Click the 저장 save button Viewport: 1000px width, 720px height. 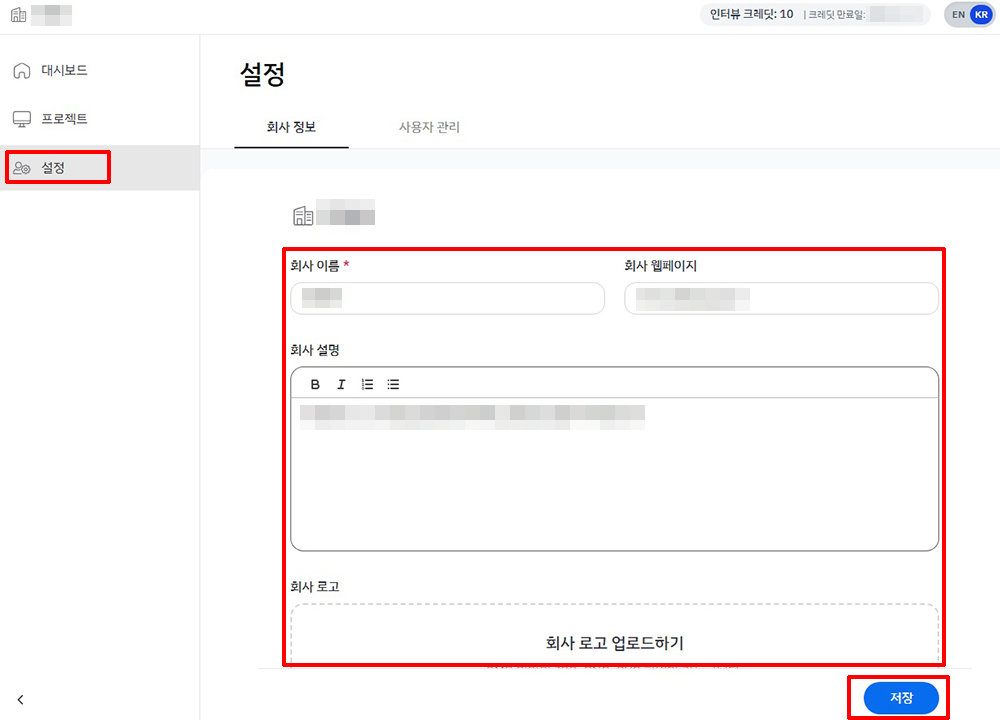899,697
